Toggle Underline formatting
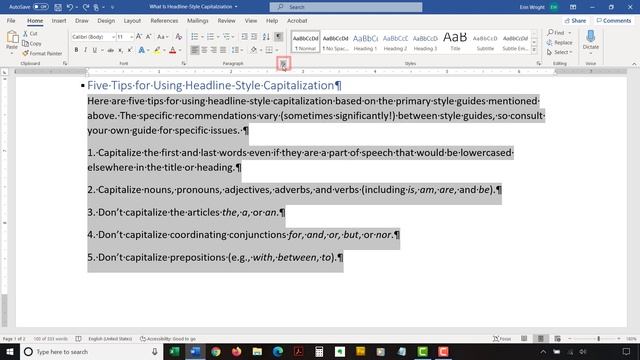 point(95,50)
